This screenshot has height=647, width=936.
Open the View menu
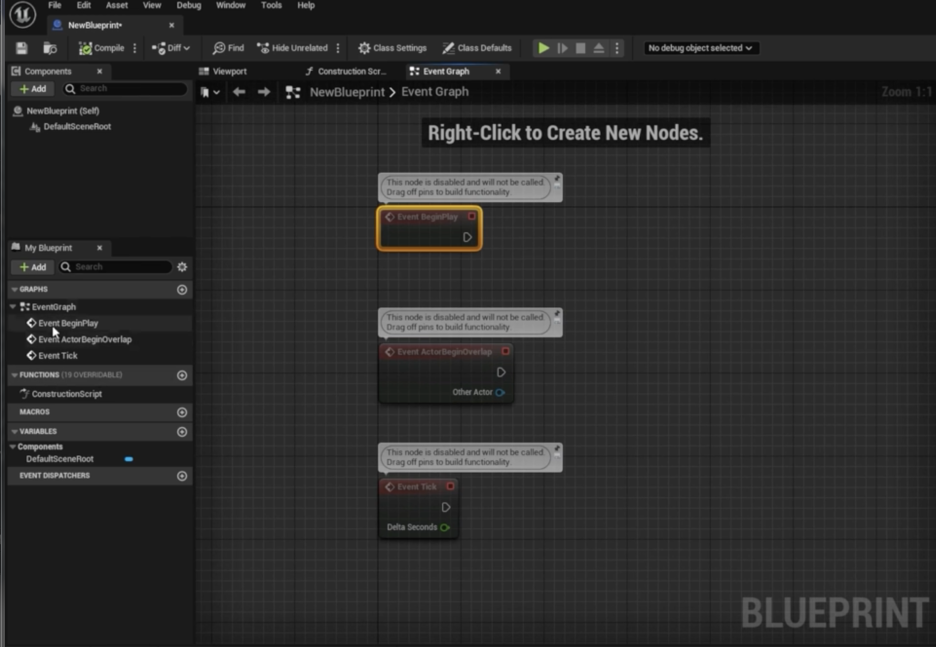(152, 5)
